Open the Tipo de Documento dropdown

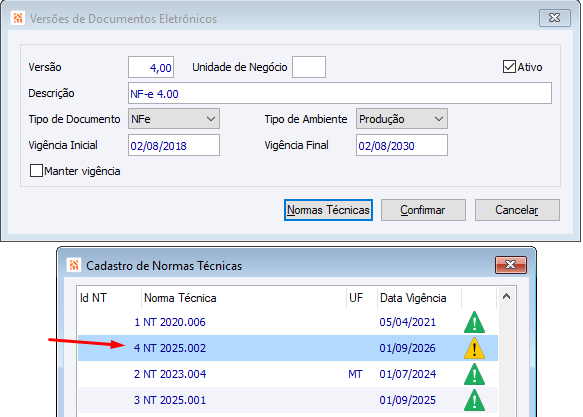point(174,119)
